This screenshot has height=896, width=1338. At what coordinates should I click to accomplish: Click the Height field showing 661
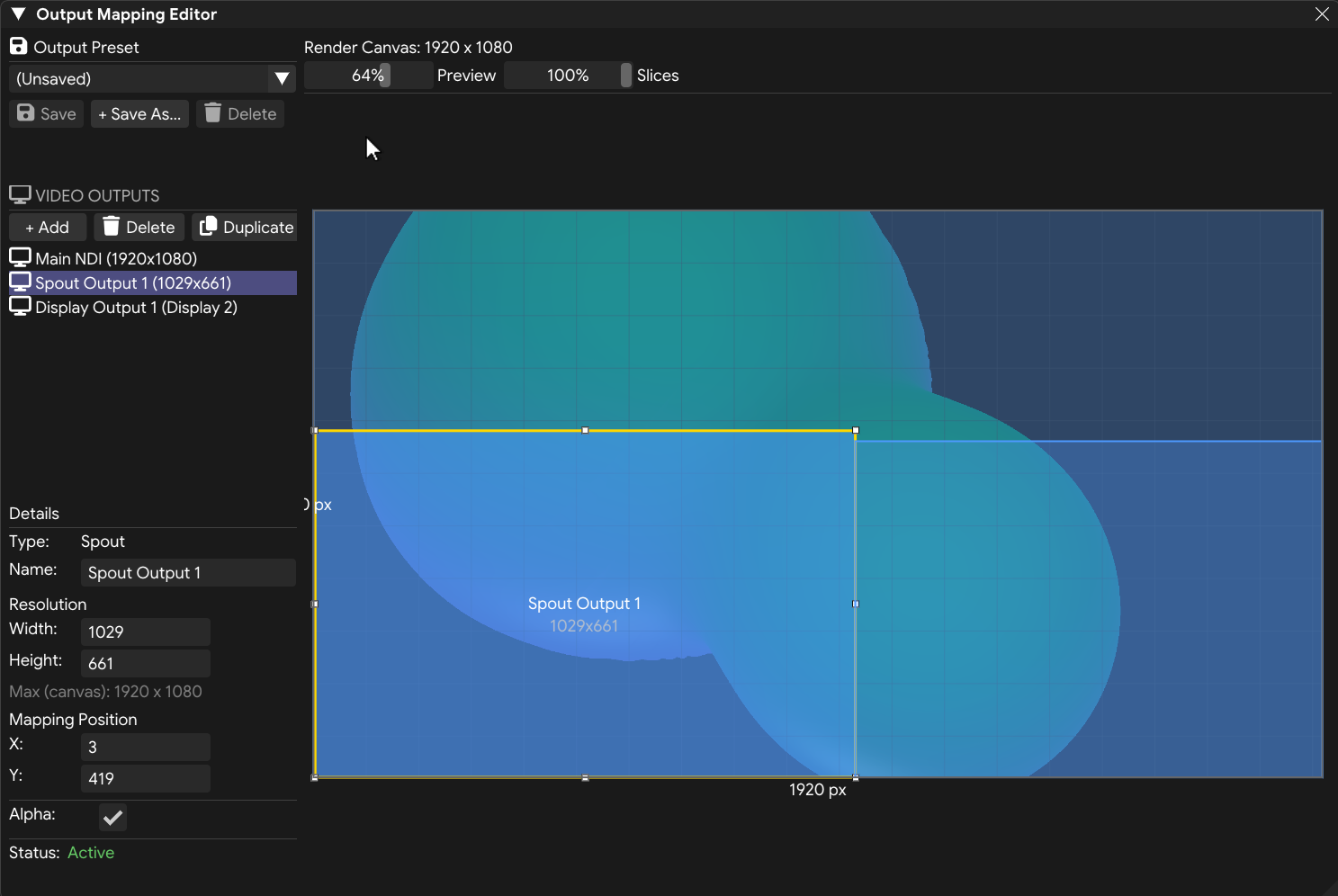(x=146, y=663)
